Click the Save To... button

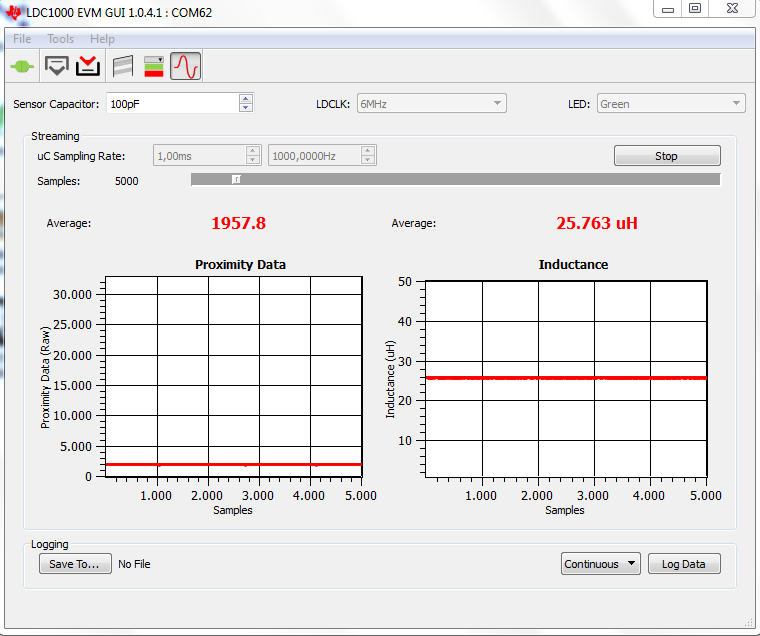(75, 564)
